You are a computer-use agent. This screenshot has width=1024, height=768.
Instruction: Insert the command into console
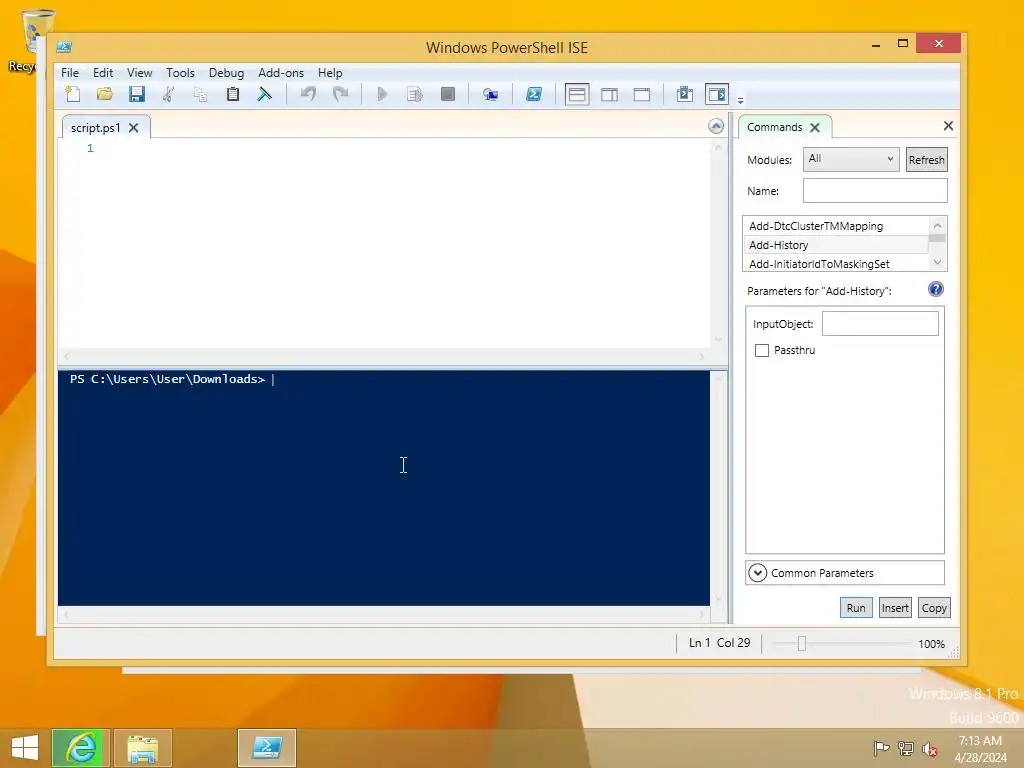895,608
